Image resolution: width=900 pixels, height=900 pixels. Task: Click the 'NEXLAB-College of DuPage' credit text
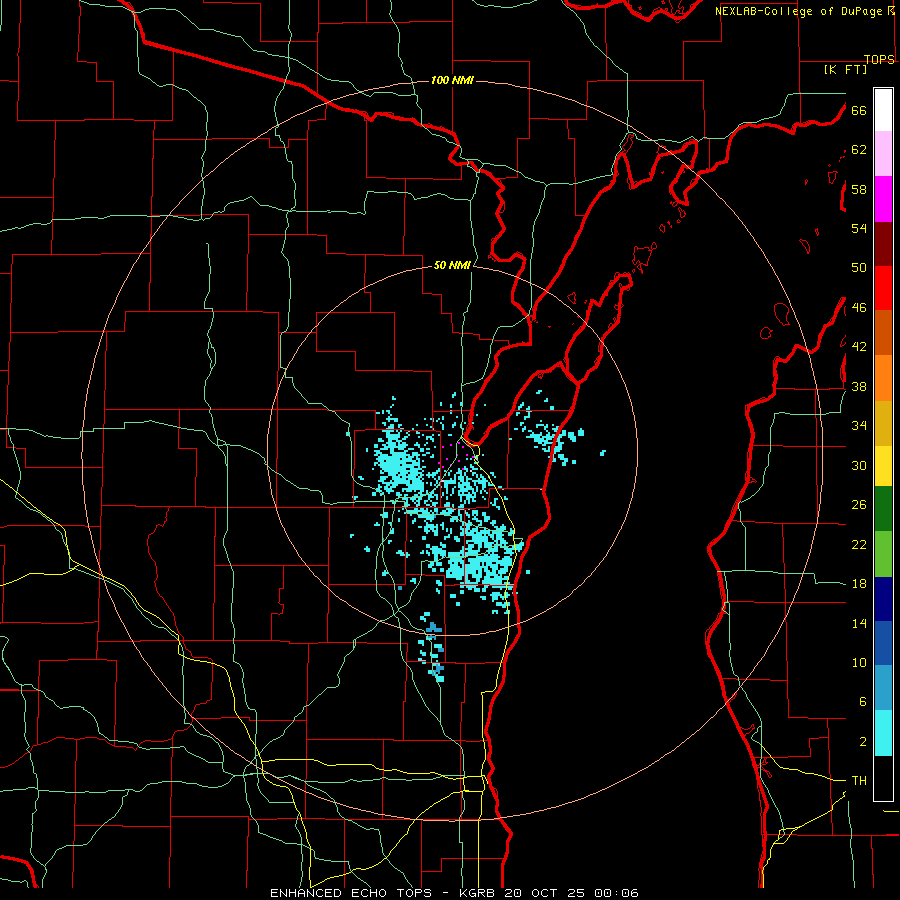[x=798, y=11]
